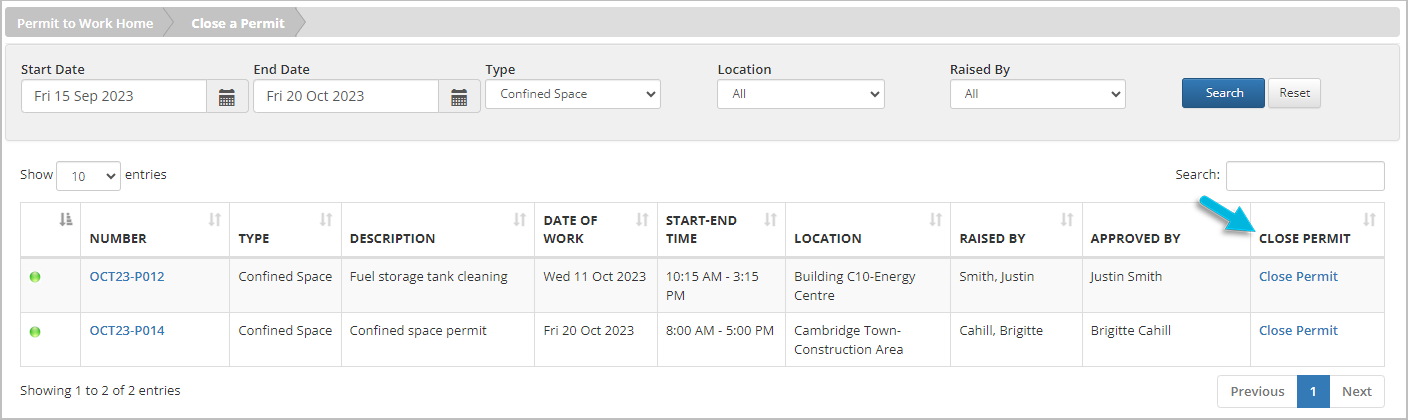
Task: Click green status dot for OCT23-P012
Action: point(36,277)
